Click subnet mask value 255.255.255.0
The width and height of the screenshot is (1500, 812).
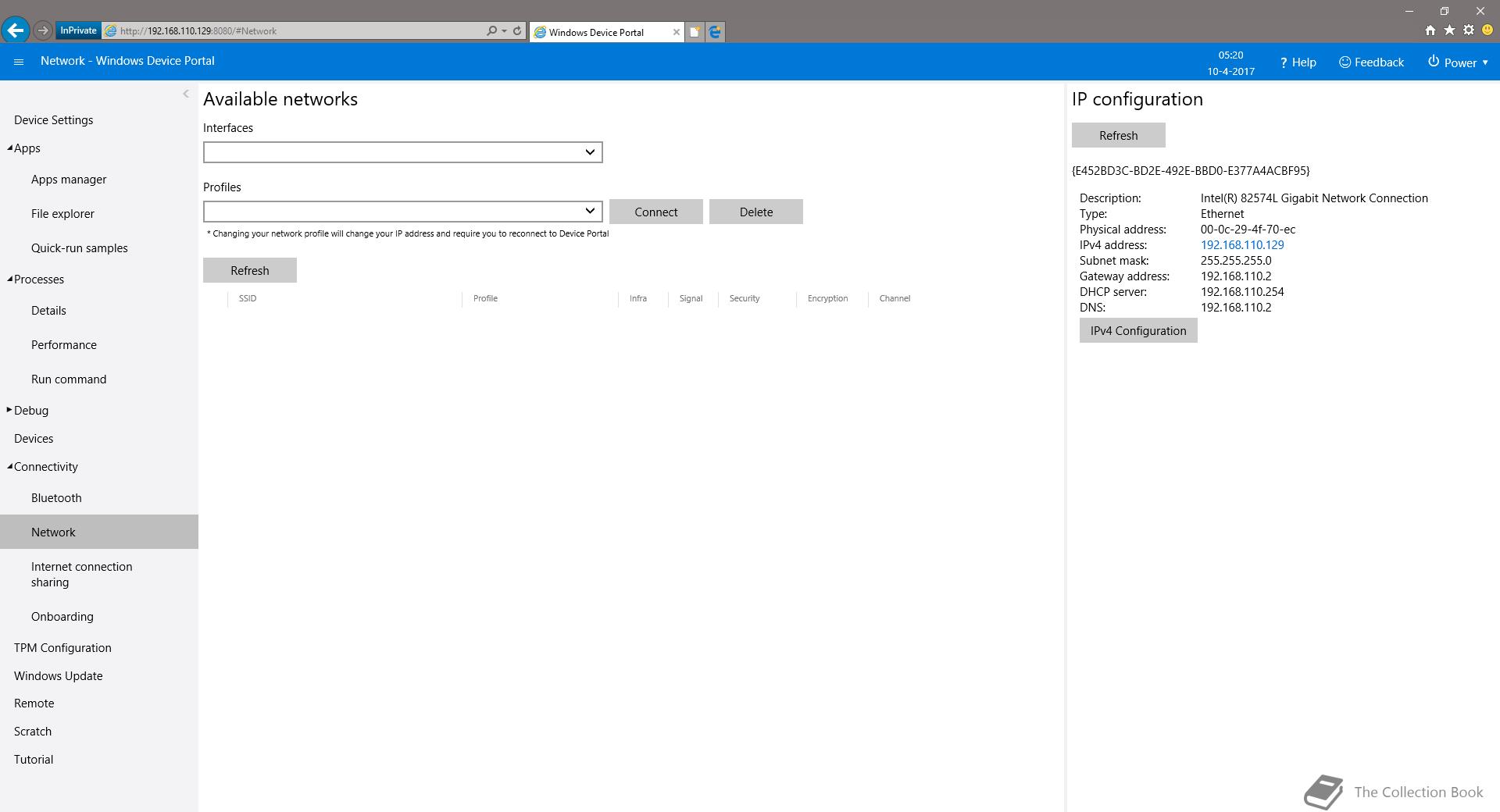[1236, 261]
